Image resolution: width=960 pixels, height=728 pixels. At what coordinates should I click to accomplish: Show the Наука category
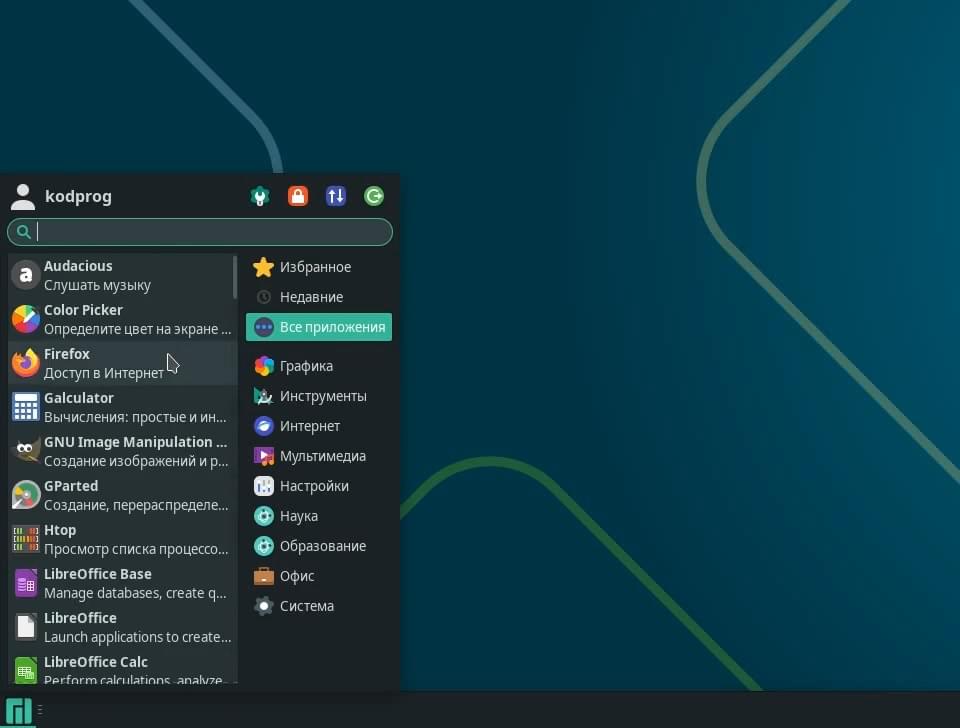tap(319, 516)
